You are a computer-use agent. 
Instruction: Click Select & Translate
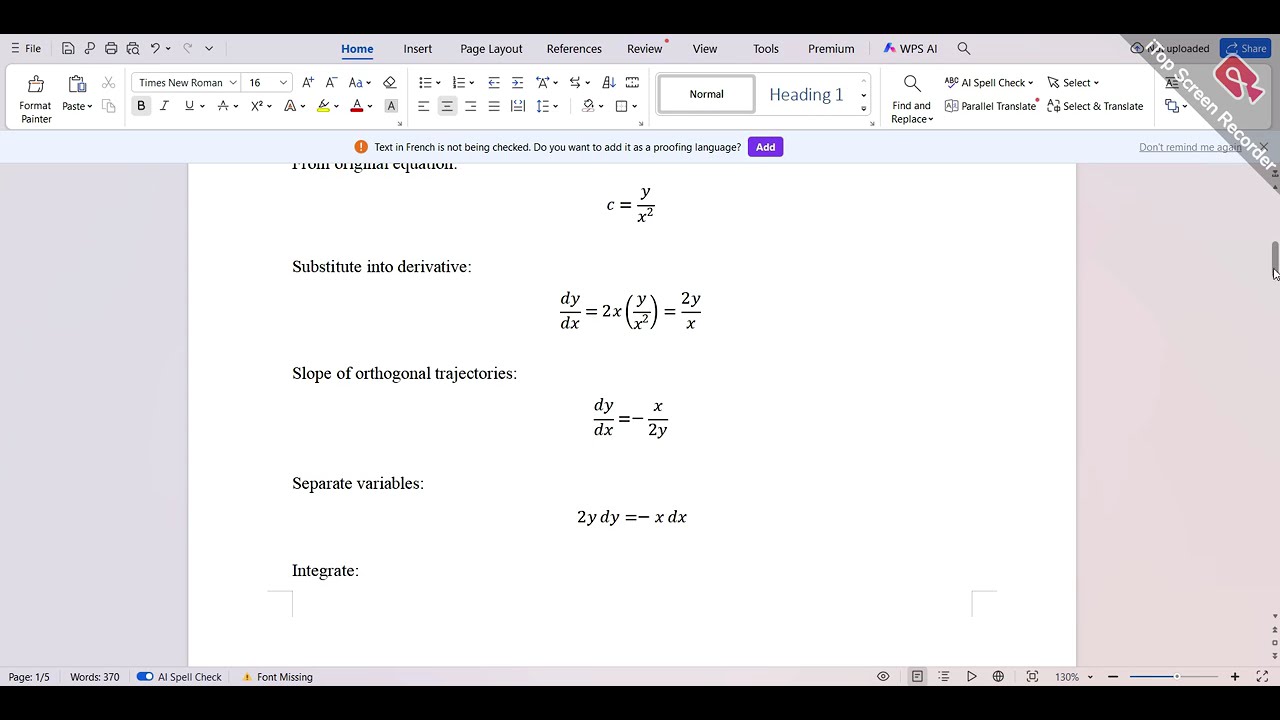1095,106
